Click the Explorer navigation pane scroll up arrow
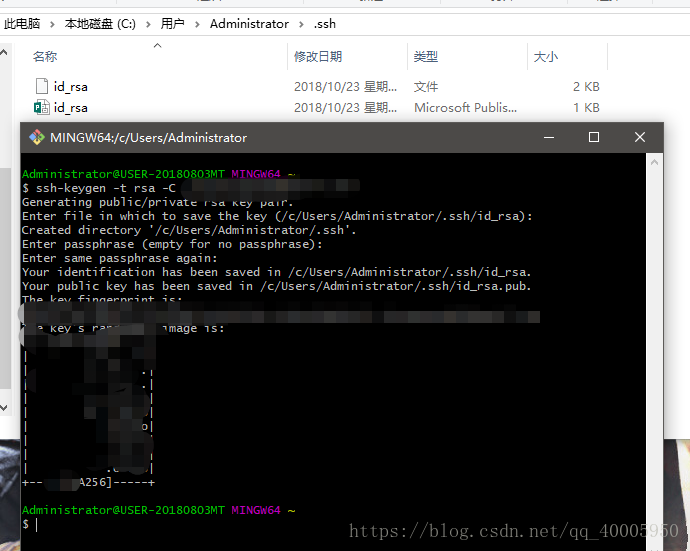The width and height of the screenshot is (690, 551). click(x=4, y=53)
